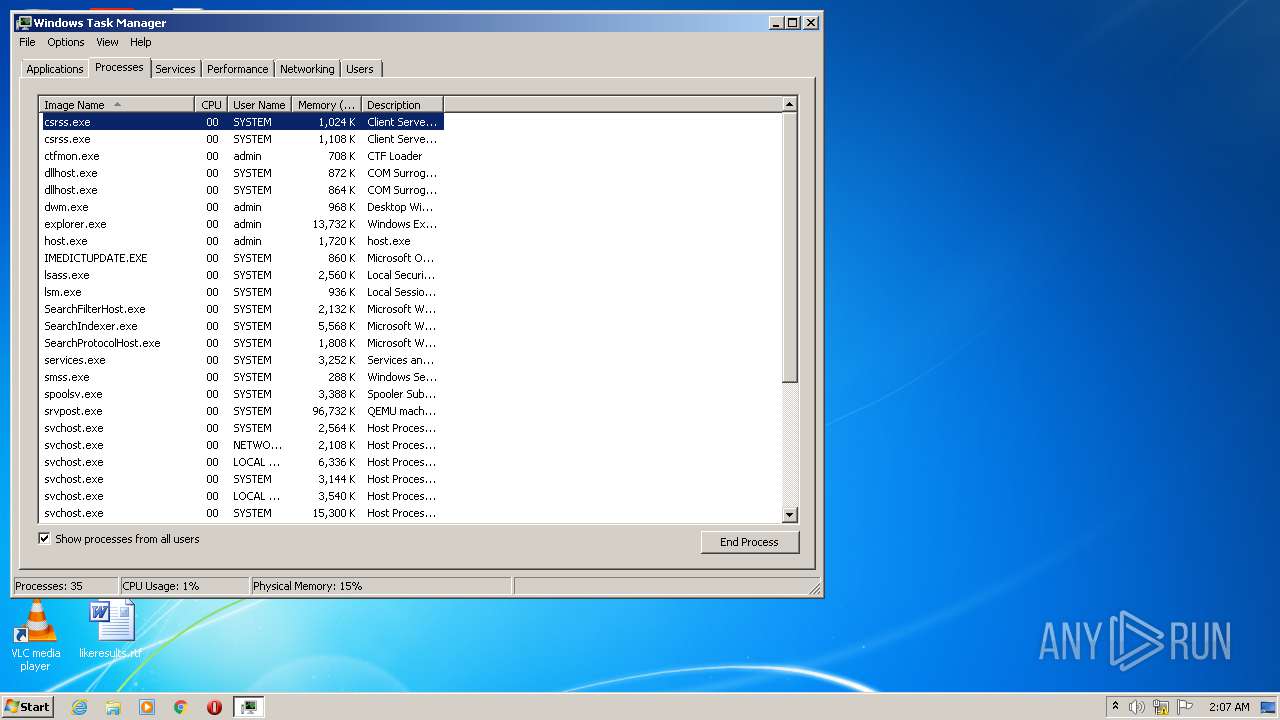Open Windows Explorer folder icon in taskbar
The image size is (1280, 720).
tap(113, 707)
